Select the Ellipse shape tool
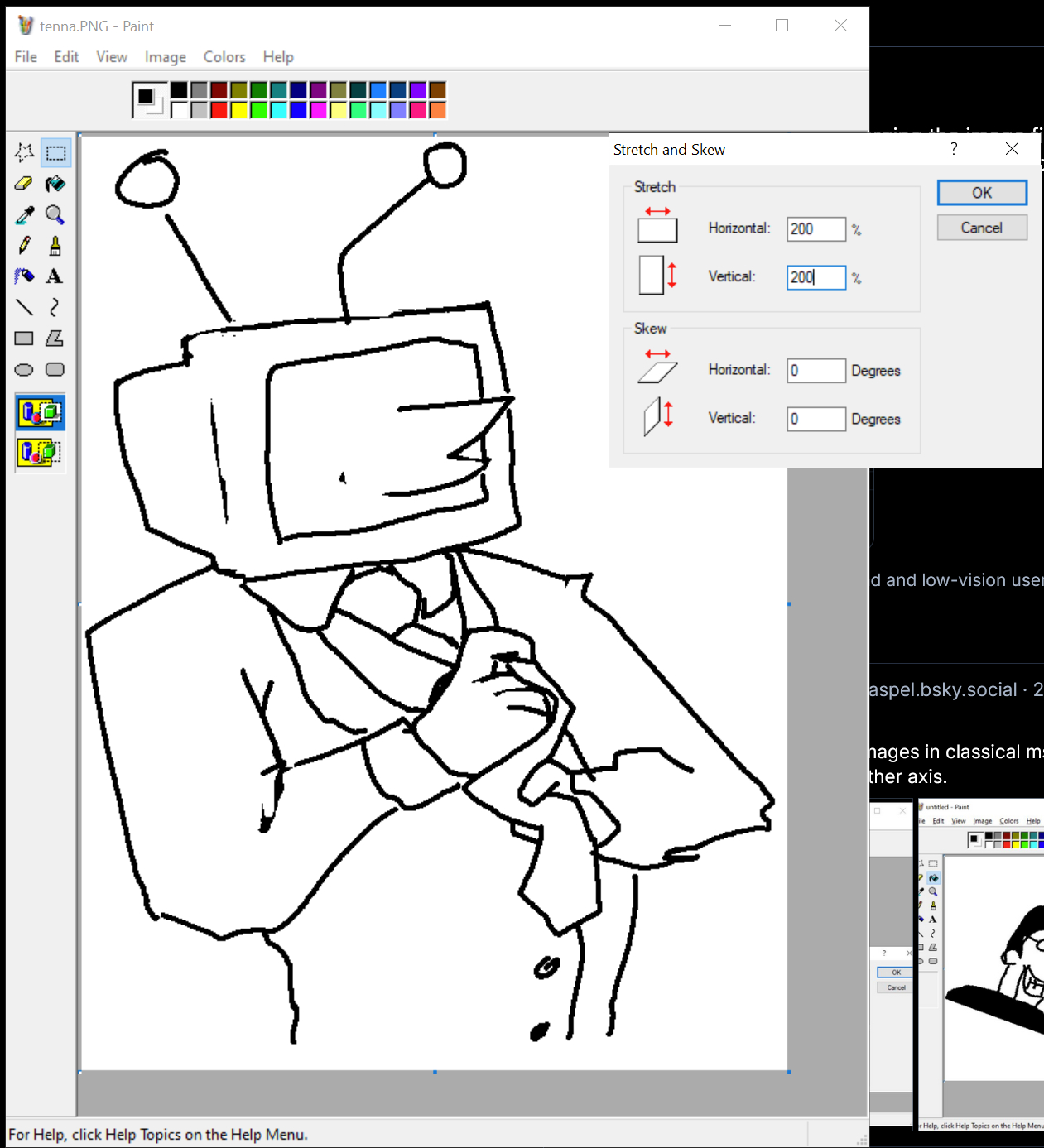The height and width of the screenshot is (1148, 1044). [x=24, y=370]
